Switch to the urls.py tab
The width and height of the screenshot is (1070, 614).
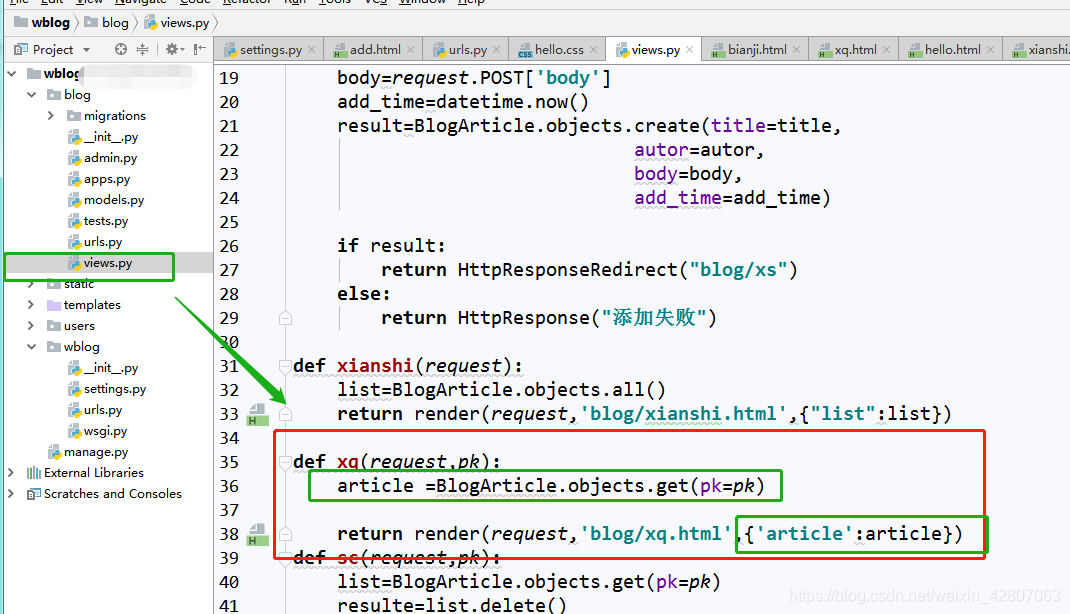467,50
